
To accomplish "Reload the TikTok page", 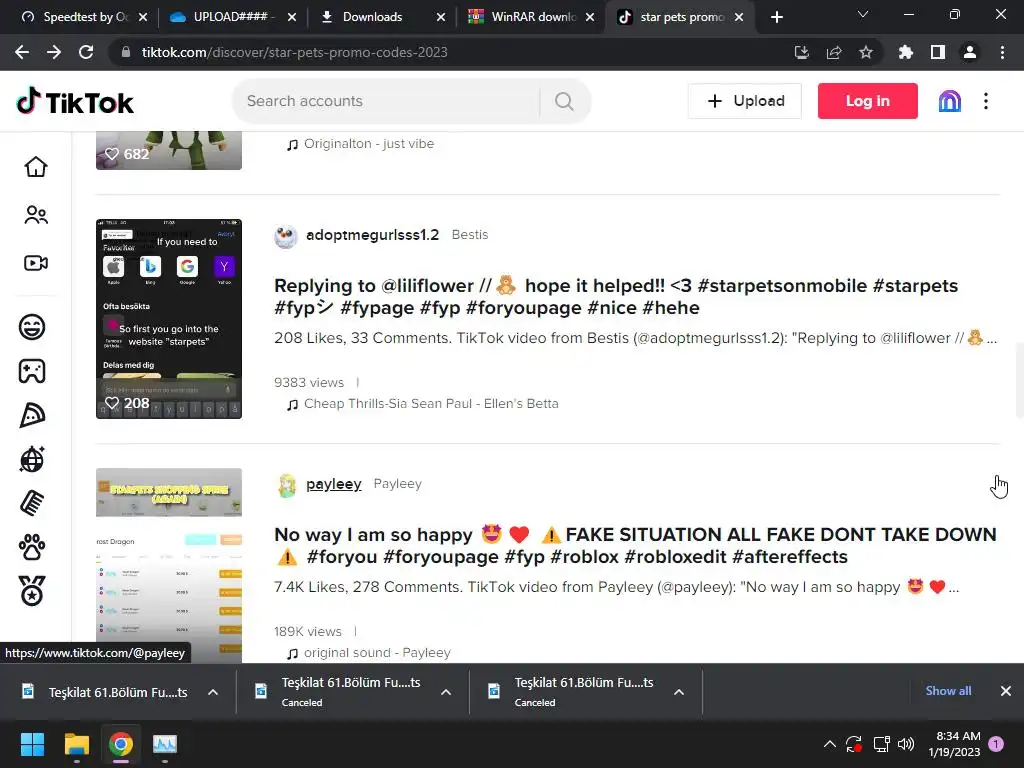I will [86, 52].
